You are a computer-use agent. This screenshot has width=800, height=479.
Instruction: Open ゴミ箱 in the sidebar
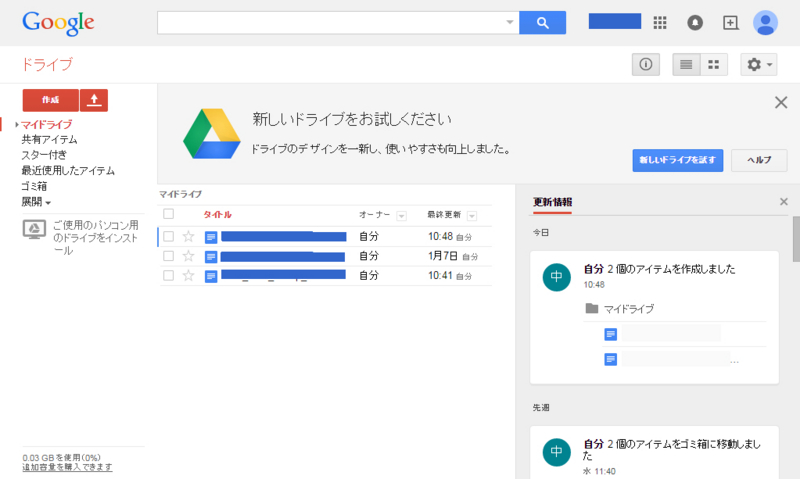point(34,186)
